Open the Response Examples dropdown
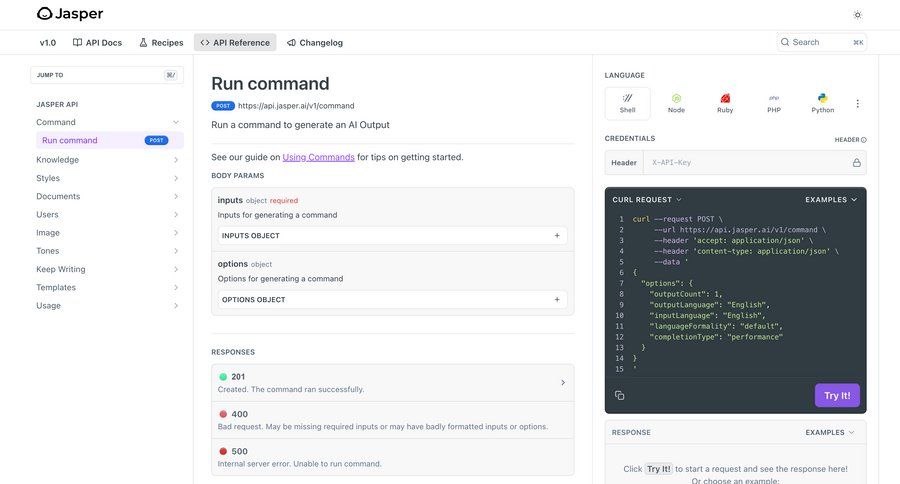 830,432
